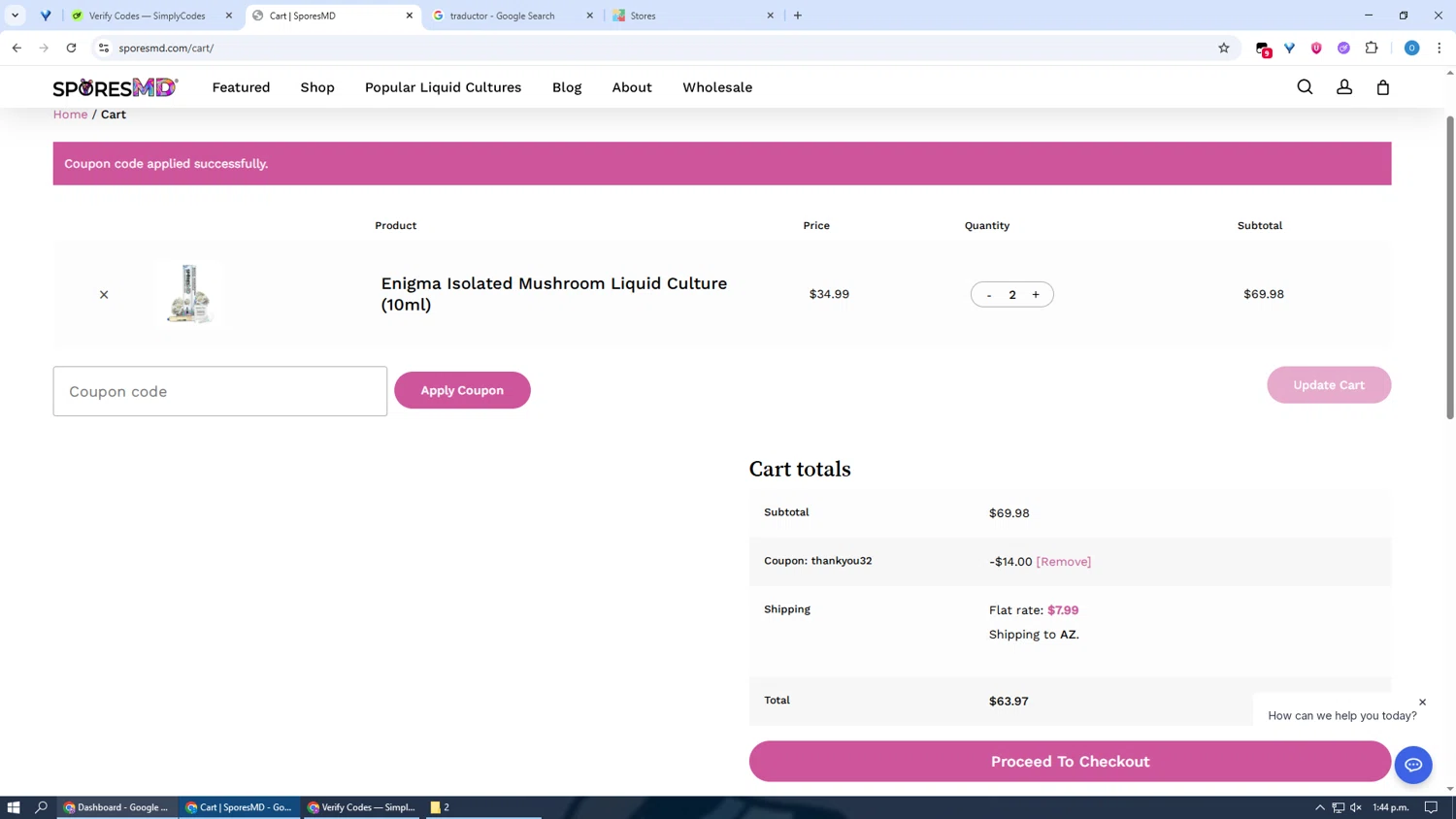Open the Windows Start menu
The width and height of the screenshot is (1456, 819).
[x=14, y=807]
